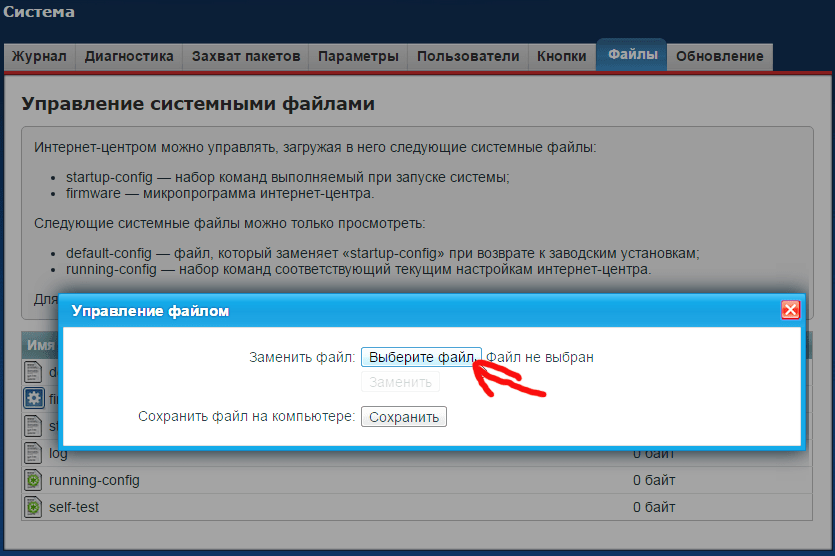Click the disabled Заменить button
The width and height of the screenshot is (835, 556).
point(400,382)
